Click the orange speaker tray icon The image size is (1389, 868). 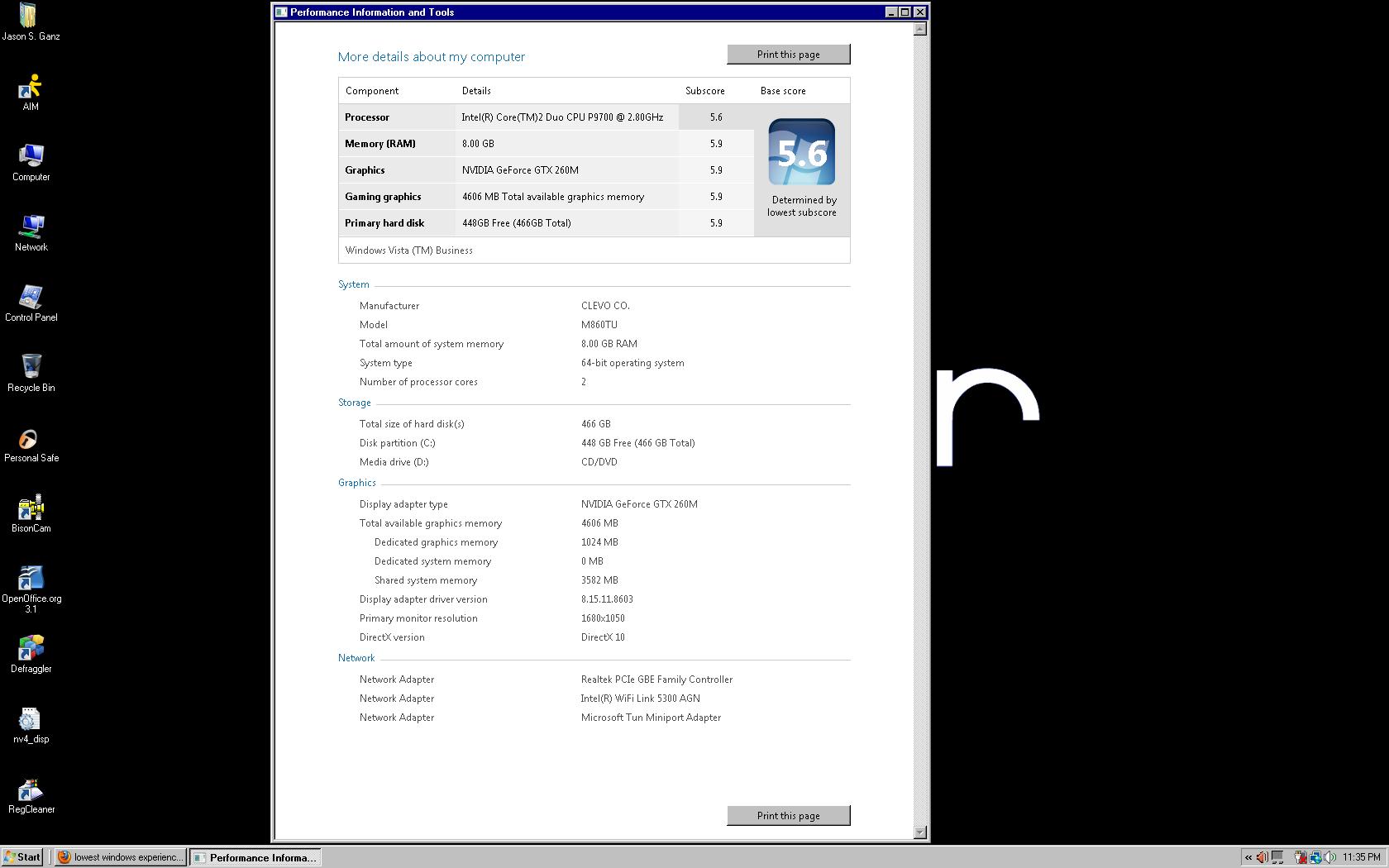pos(1262,857)
